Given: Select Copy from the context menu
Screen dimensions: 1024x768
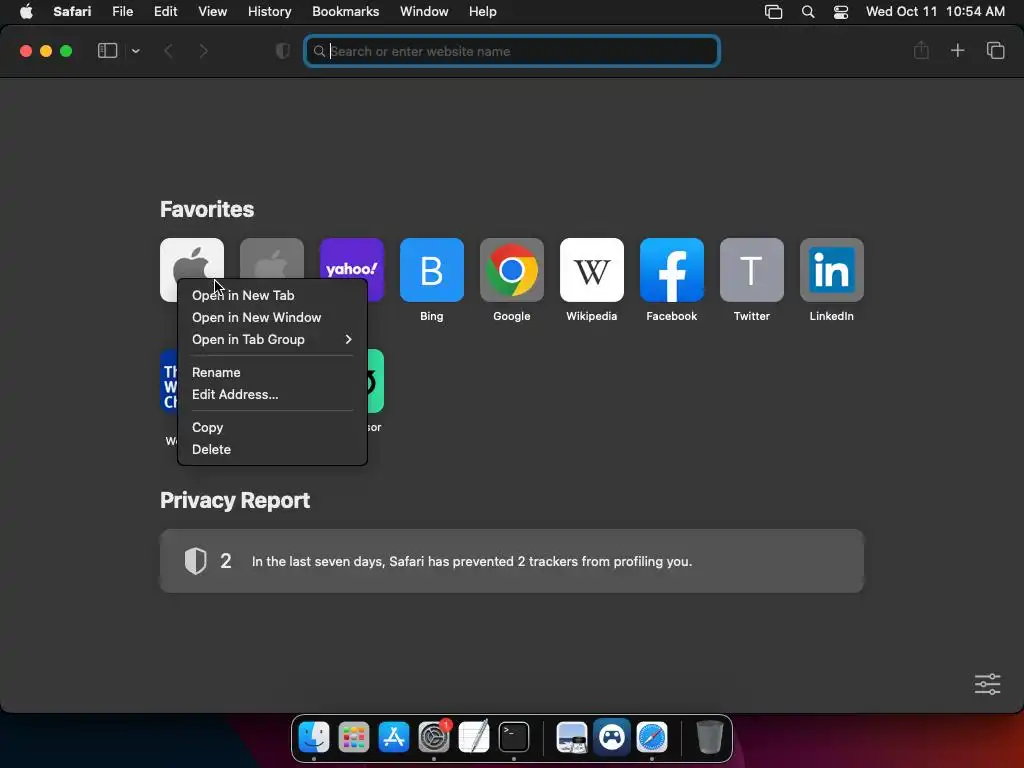Looking at the screenshot, I should [x=272, y=427].
